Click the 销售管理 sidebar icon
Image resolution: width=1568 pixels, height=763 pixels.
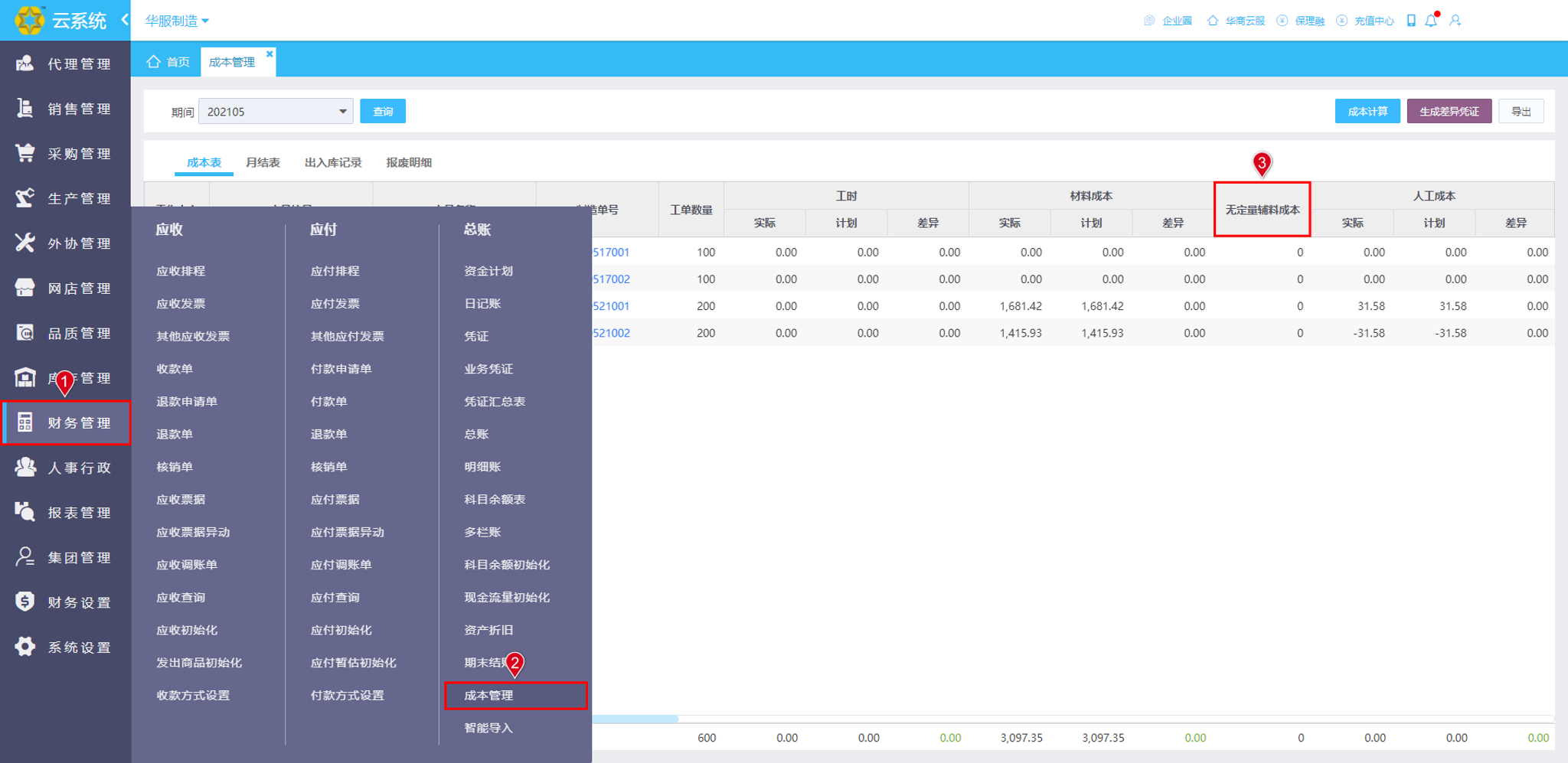(25, 109)
